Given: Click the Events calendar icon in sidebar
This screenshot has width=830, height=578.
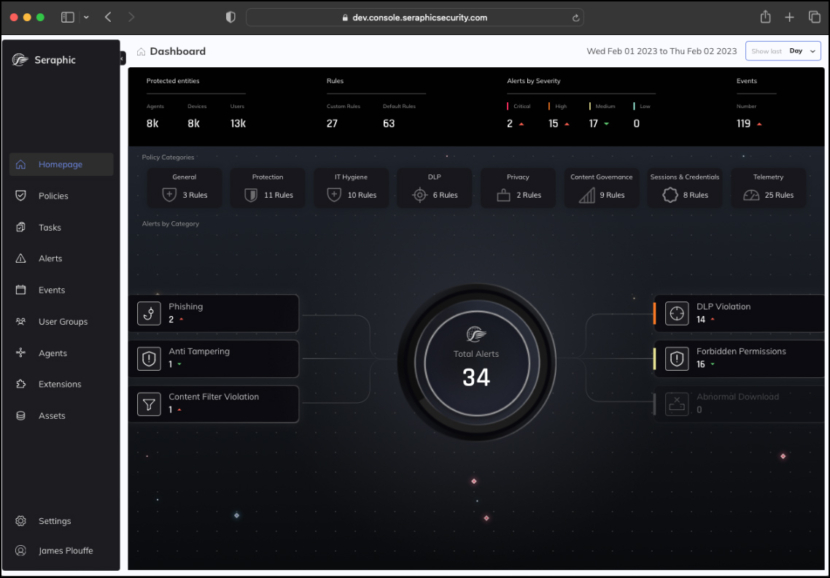Looking at the screenshot, I should click(x=21, y=290).
